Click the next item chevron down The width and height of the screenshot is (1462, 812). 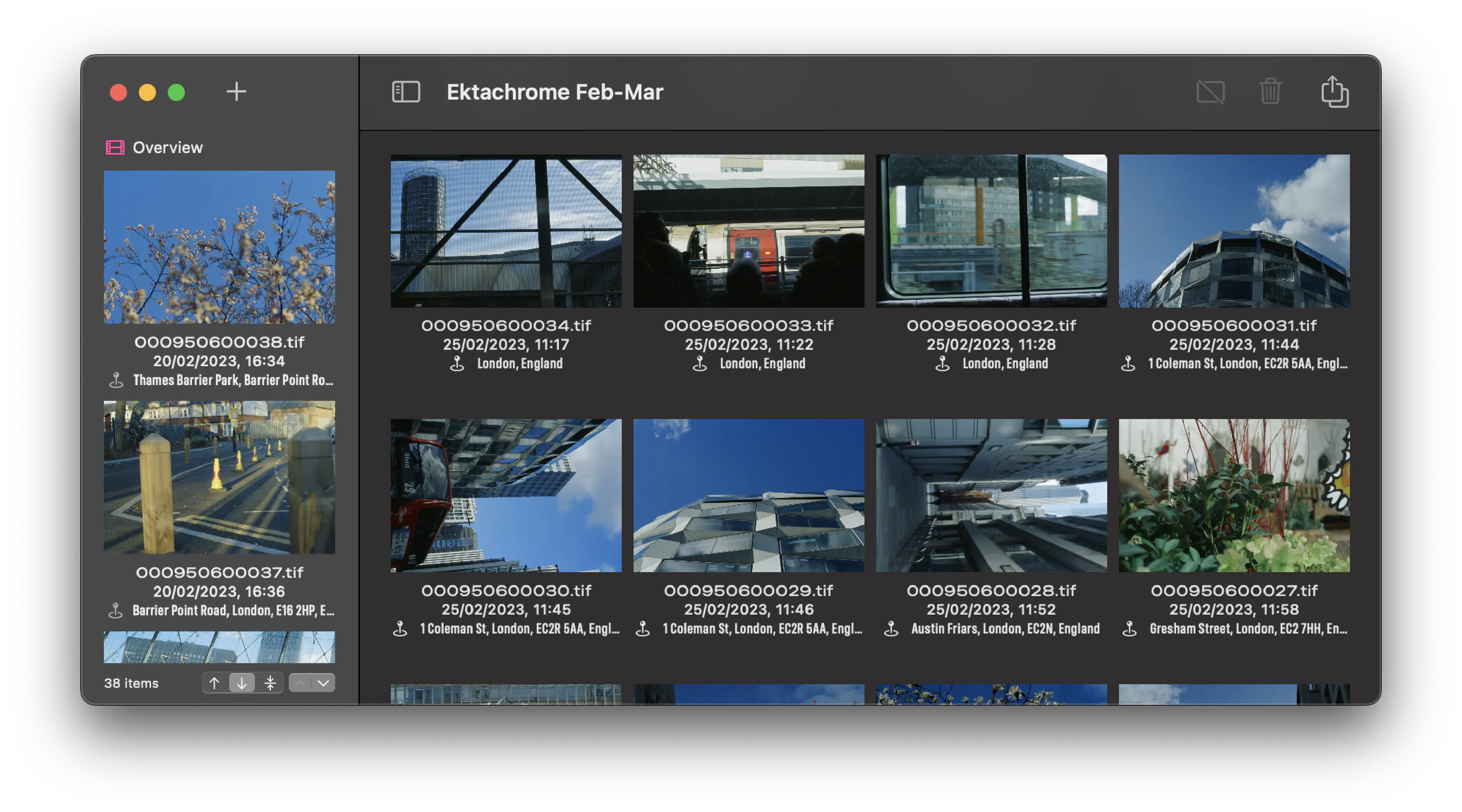tap(323, 683)
